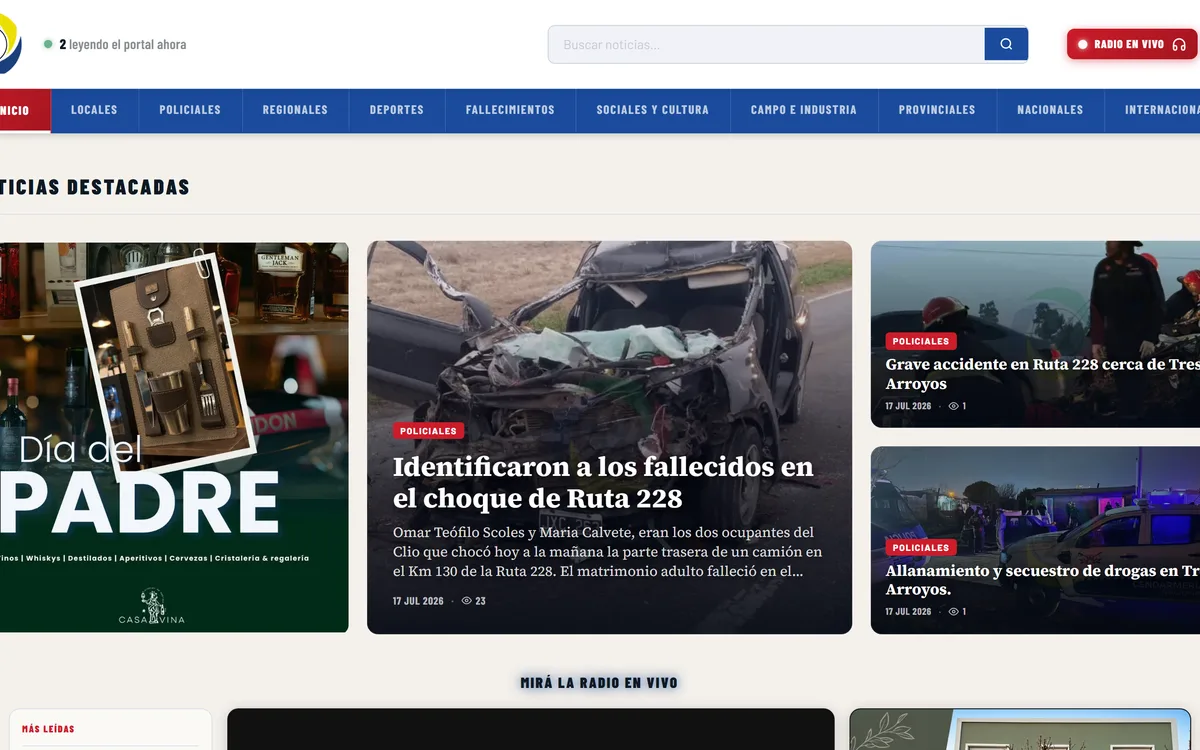This screenshot has width=1200, height=750.
Task: Click the leyendo el portal ahora counter
Action: [122, 44]
